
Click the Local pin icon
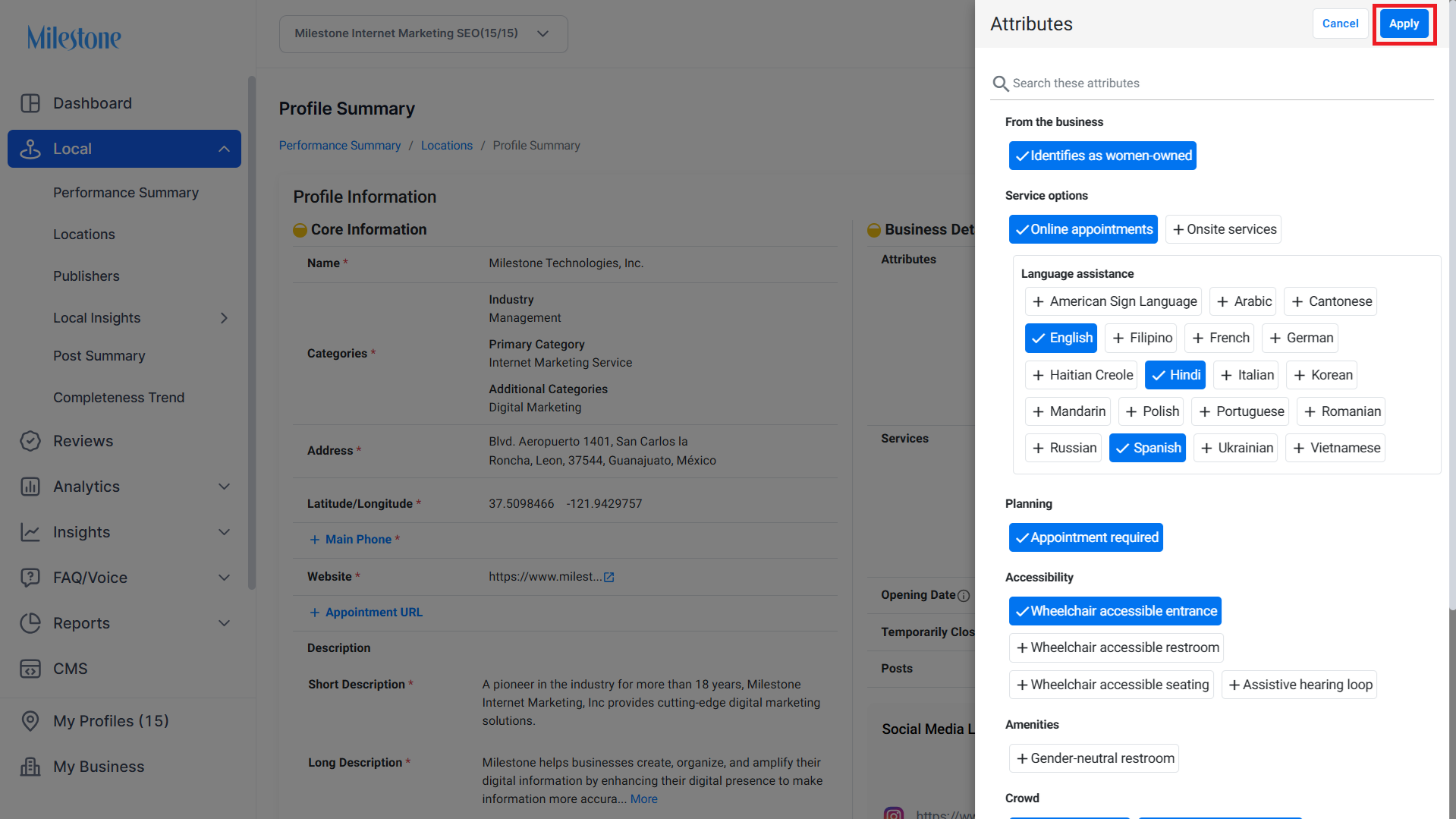pyautogui.click(x=30, y=149)
